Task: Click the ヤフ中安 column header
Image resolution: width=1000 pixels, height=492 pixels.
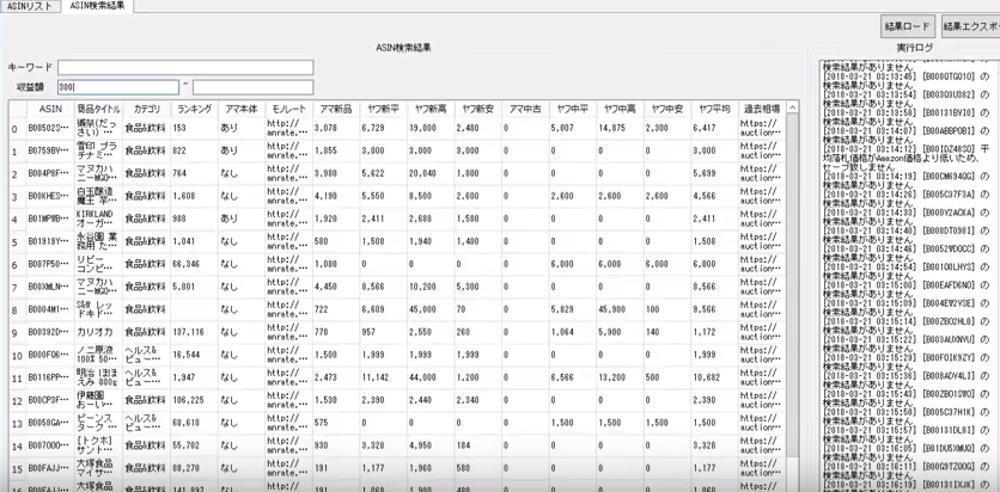Action: click(668, 108)
